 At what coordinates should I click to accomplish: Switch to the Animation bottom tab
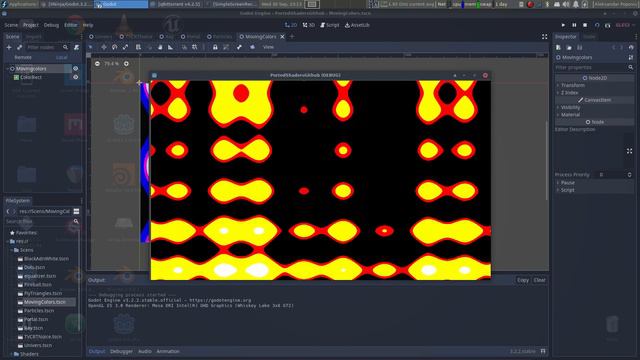168,351
